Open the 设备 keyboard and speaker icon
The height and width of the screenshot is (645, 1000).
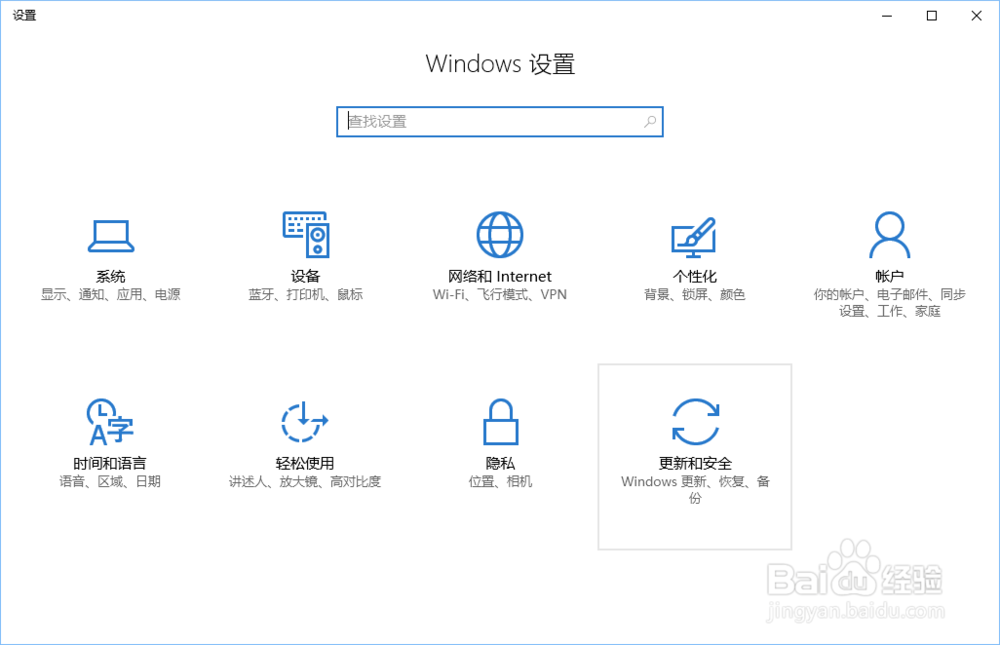[306, 235]
